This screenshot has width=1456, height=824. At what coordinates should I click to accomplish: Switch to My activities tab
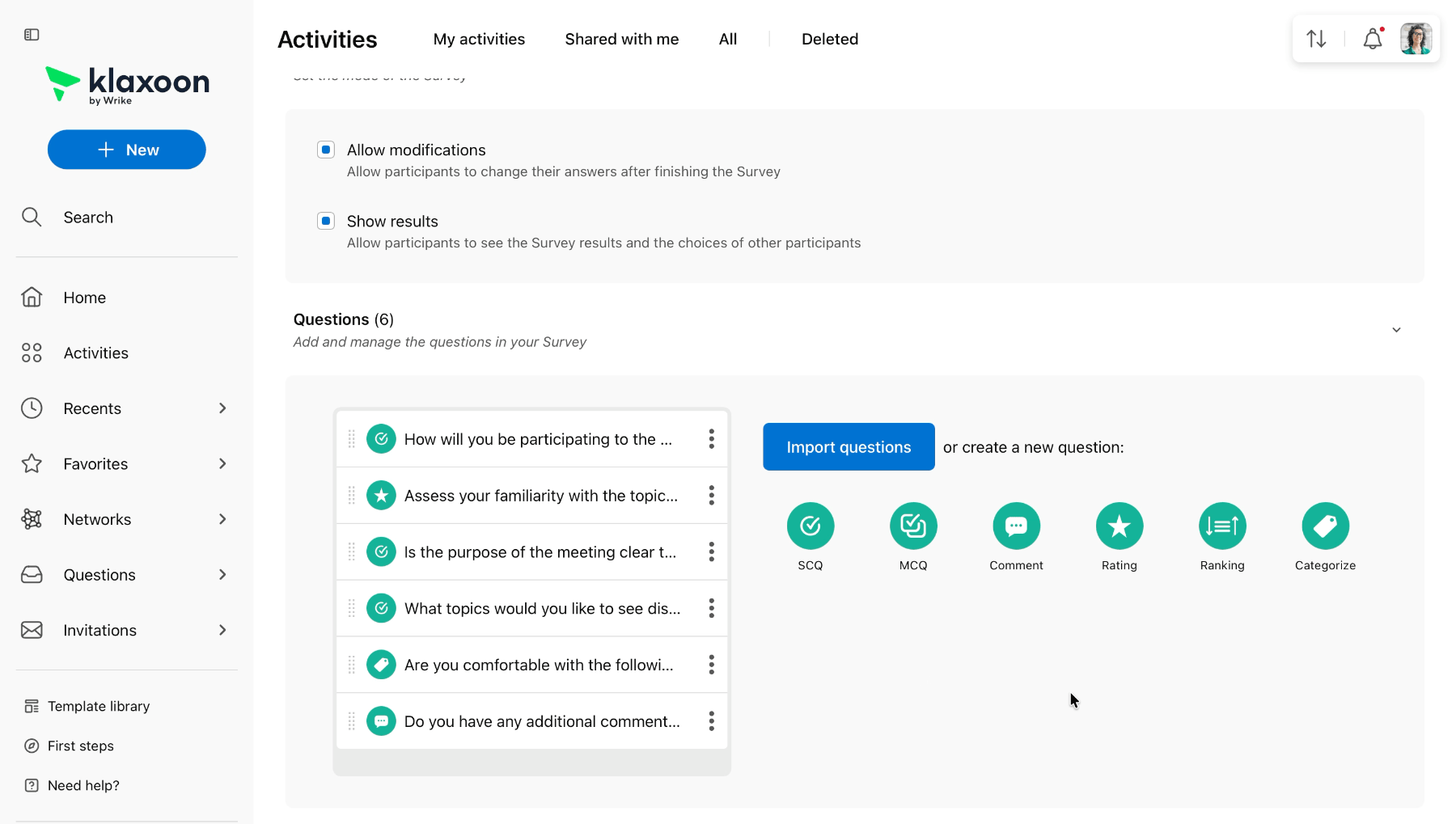click(x=479, y=39)
